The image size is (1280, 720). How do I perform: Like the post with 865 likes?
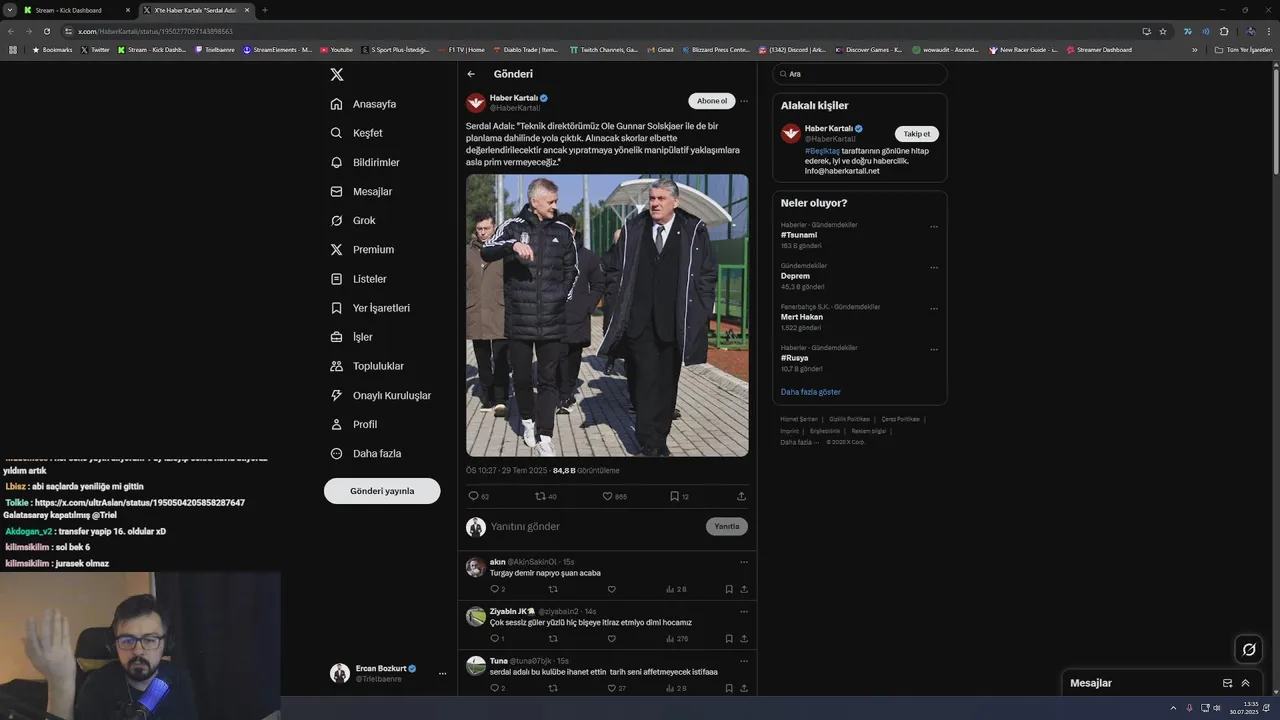[614, 496]
